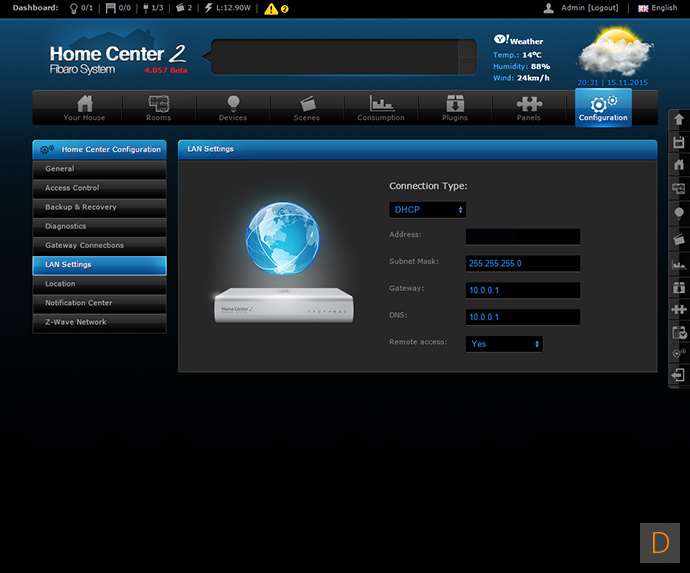The image size is (690, 573).
Task: Click the save disk icon in right sidebar
Action: pos(679,142)
